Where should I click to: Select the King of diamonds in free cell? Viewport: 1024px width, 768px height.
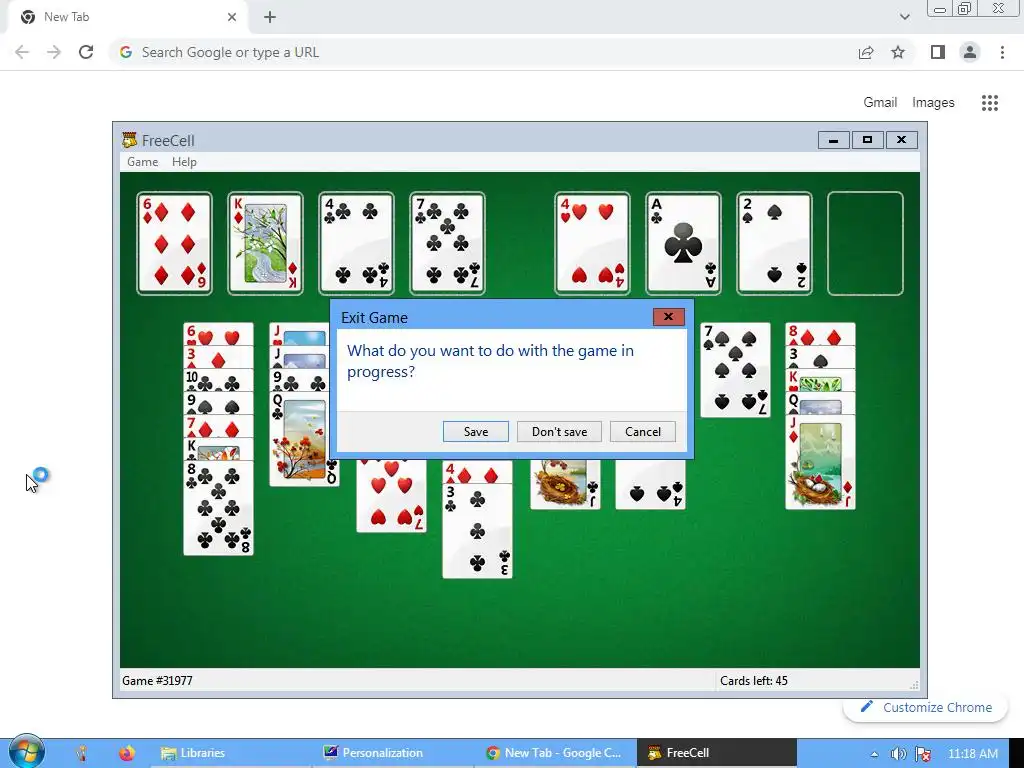coord(265,244)
